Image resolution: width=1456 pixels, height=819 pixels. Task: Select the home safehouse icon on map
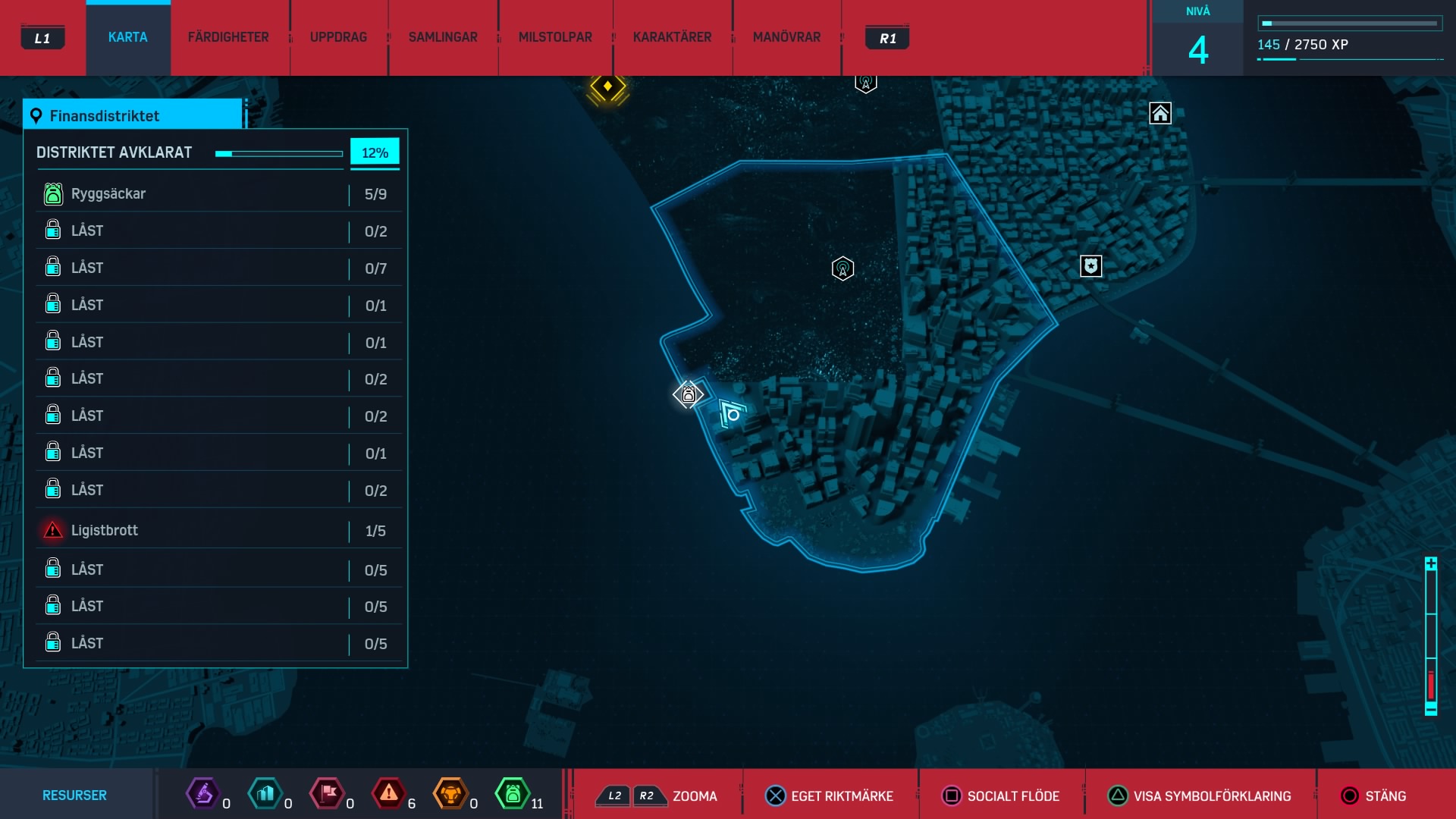point(1160,114)
